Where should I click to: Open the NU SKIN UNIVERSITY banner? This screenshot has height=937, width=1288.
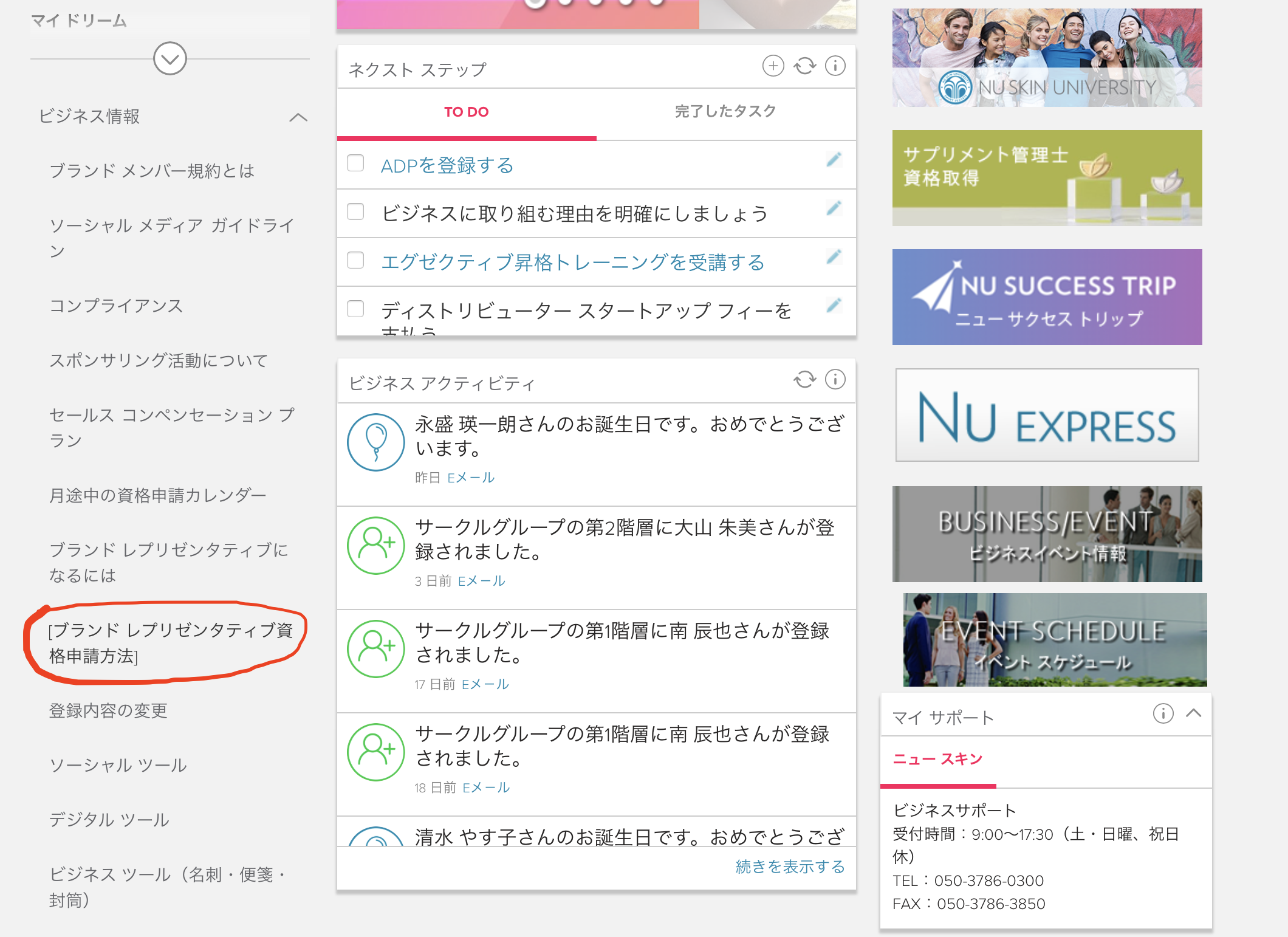tap(1047, 58)
